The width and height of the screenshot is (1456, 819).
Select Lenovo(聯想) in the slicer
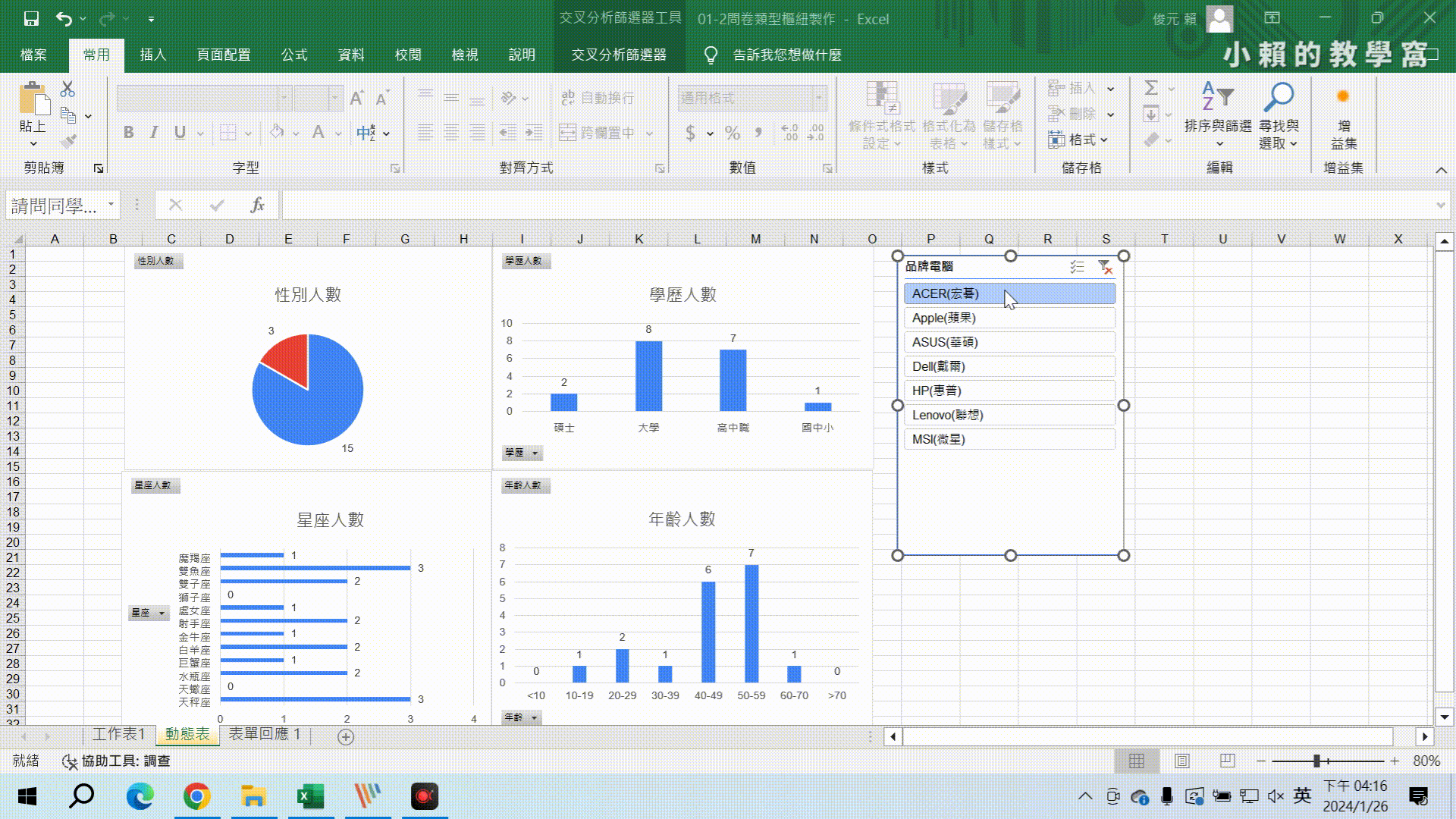[x=1009, y=415]
